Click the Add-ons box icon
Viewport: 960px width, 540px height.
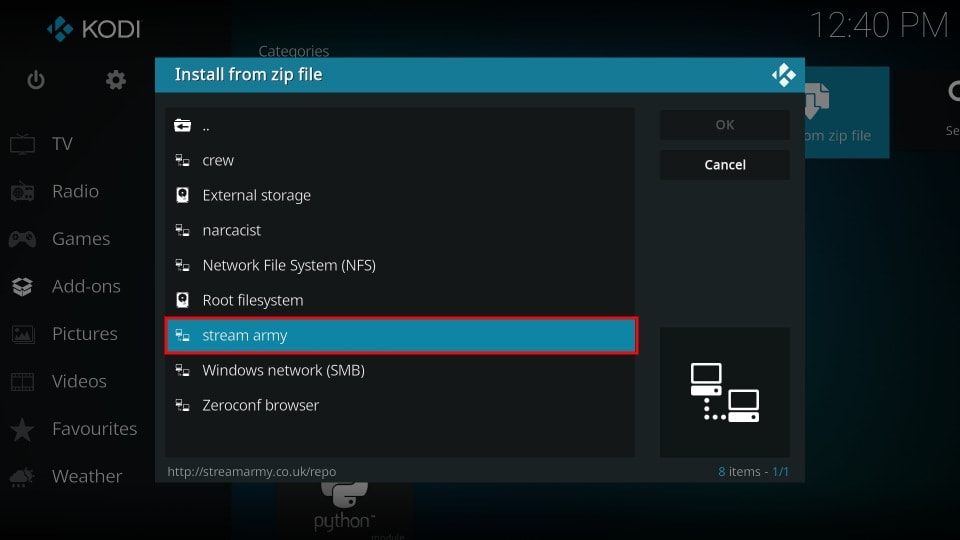23,287
